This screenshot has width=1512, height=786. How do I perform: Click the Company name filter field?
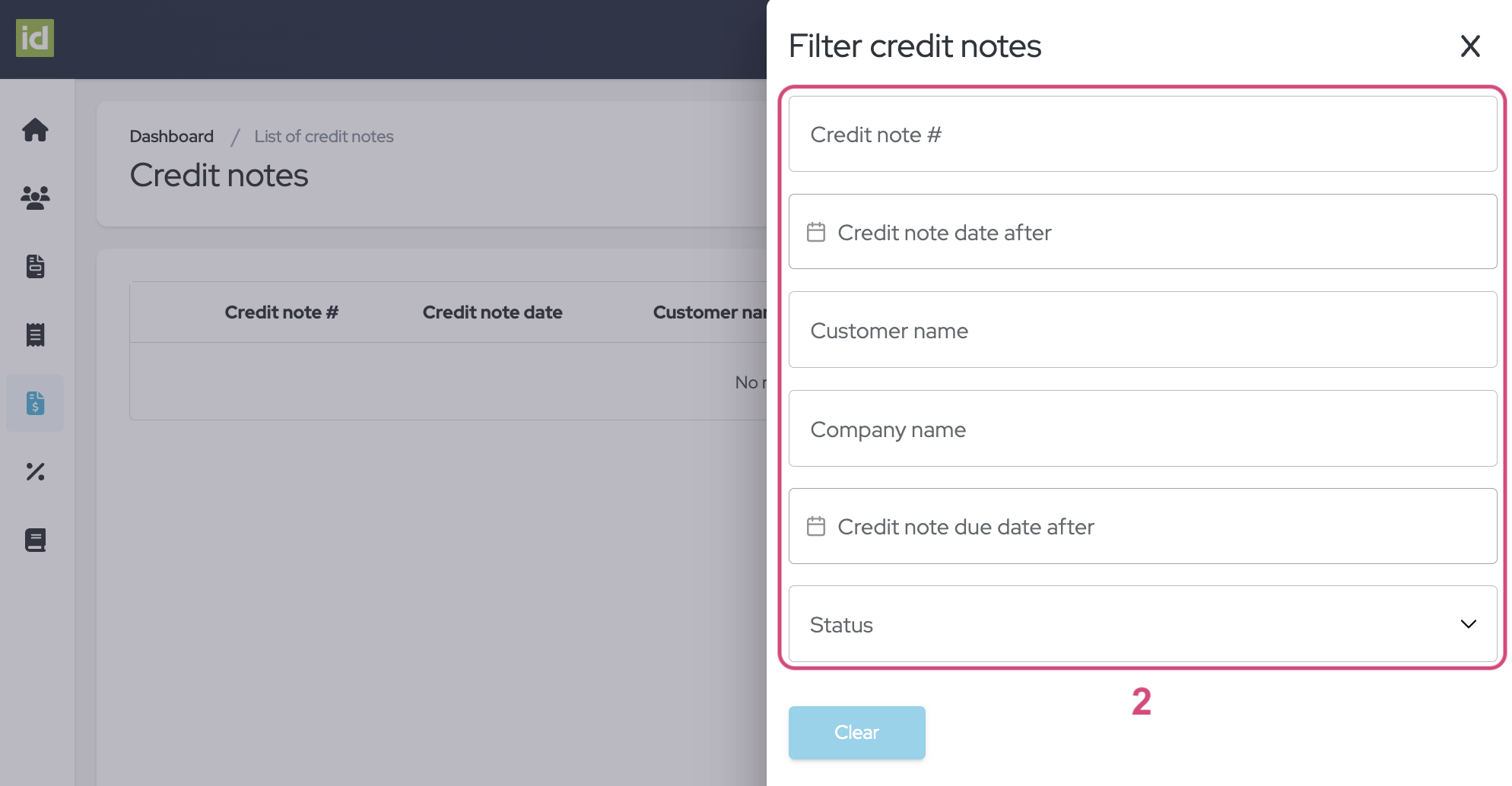[x=1141, y=429]
